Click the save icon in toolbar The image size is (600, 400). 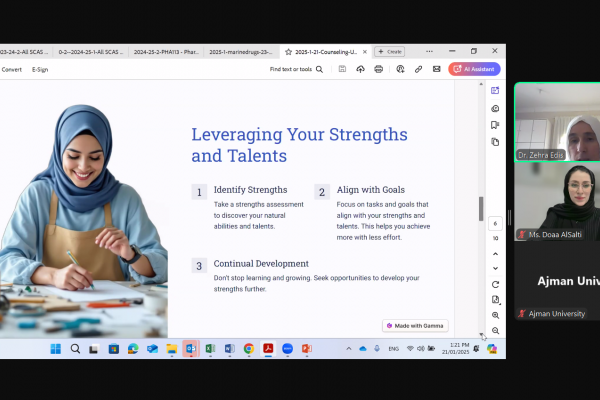click(x=342, y=69)
